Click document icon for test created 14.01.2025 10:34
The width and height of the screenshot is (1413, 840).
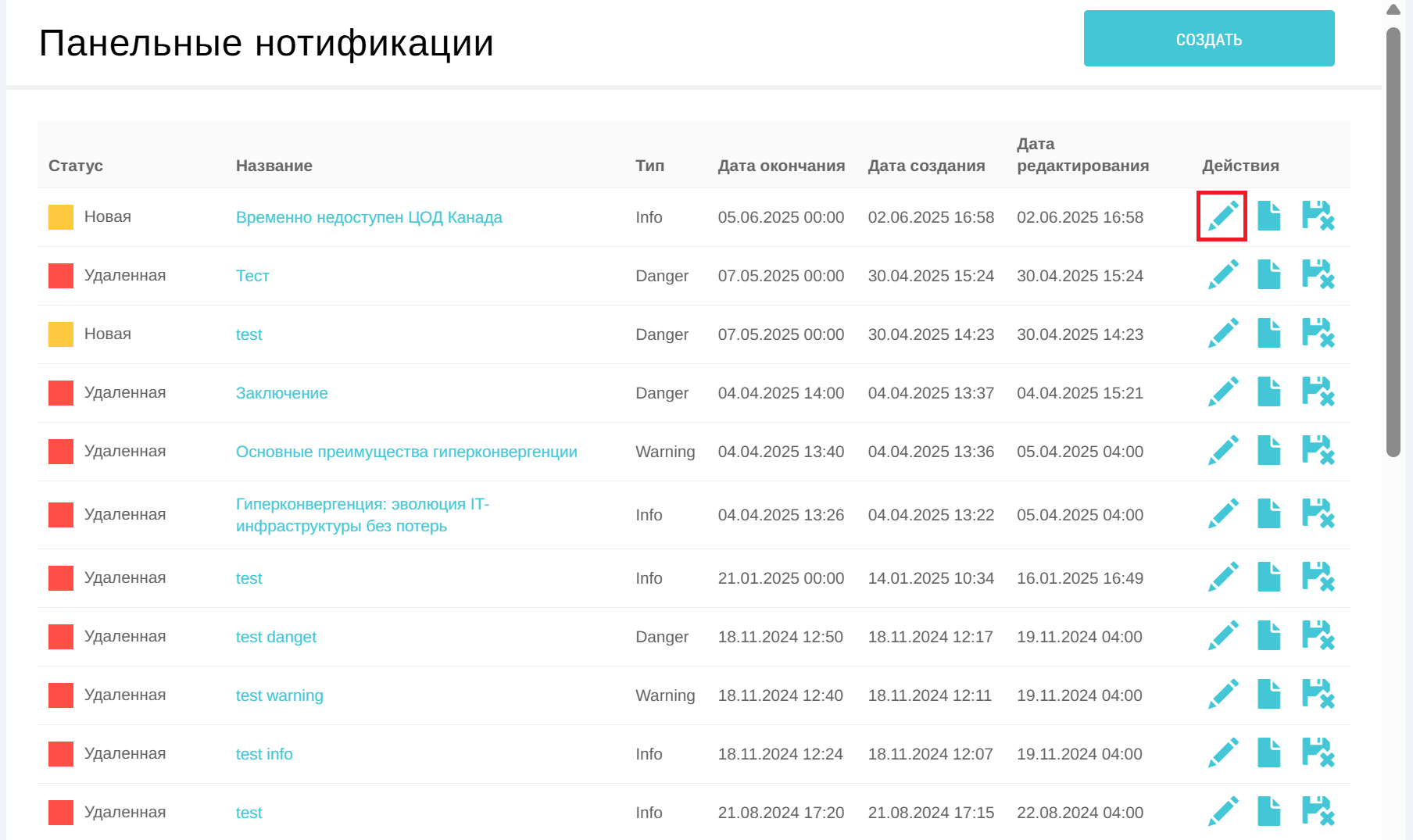click(1269, 577)
